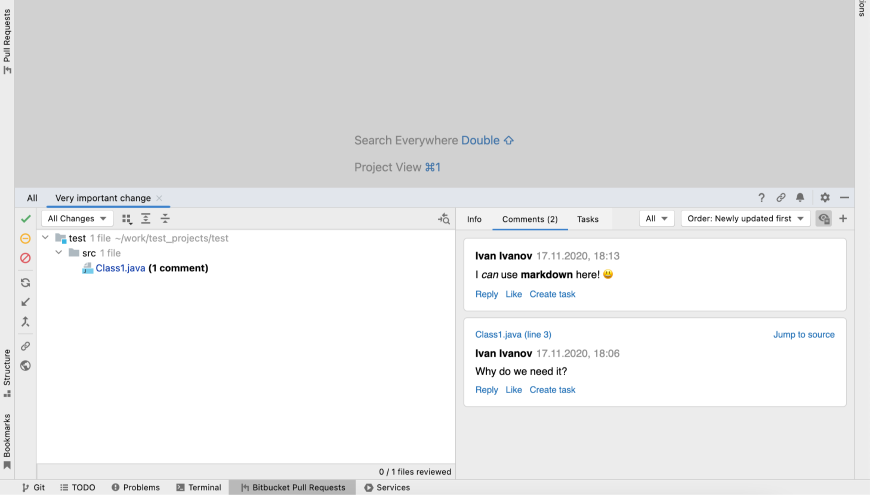Click Reply under the markdown comment
The image size is (870, 495).
486,294
